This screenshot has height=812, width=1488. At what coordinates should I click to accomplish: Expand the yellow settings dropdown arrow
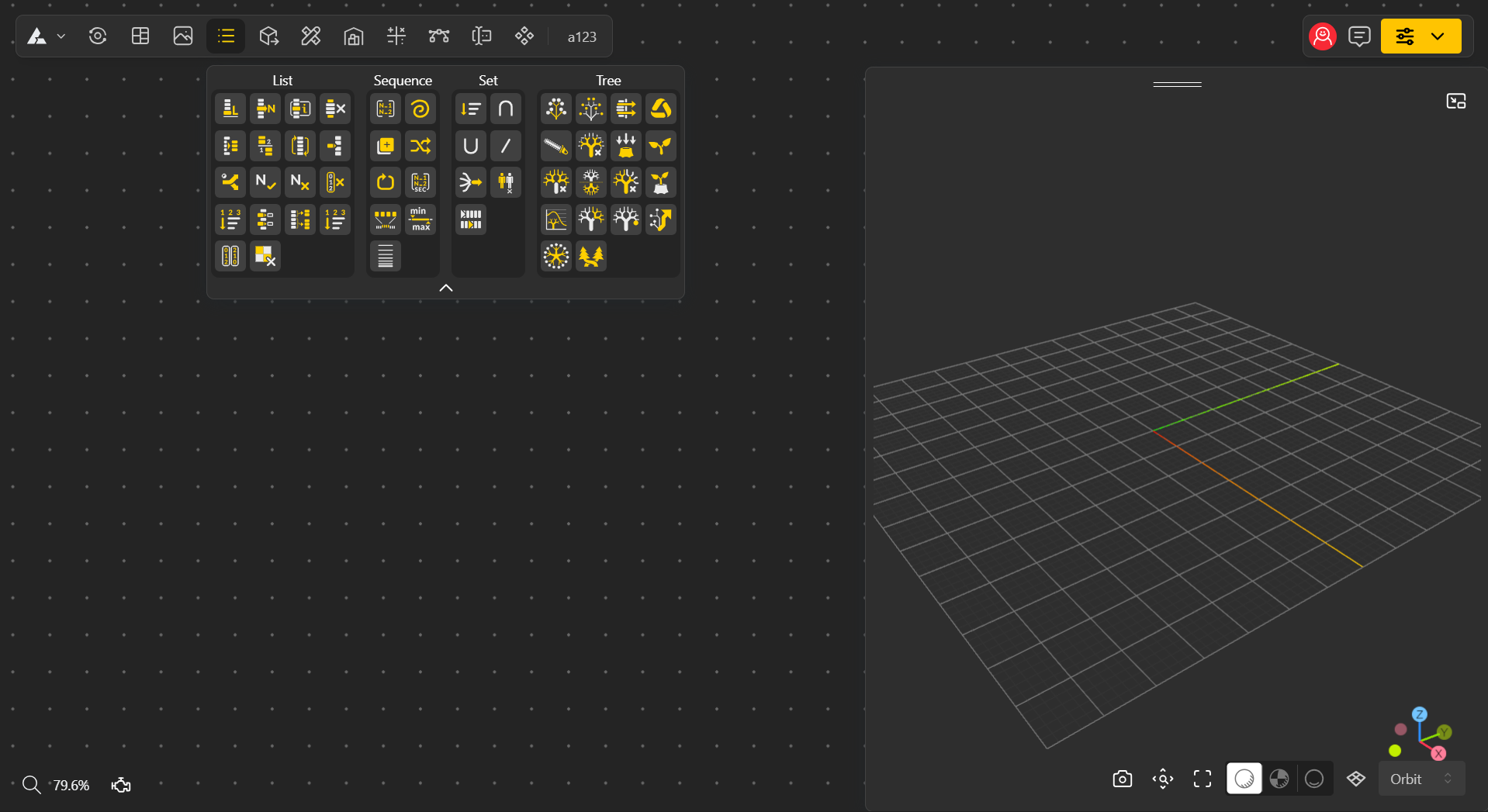pyautogui.click(x=1438, y=36)
